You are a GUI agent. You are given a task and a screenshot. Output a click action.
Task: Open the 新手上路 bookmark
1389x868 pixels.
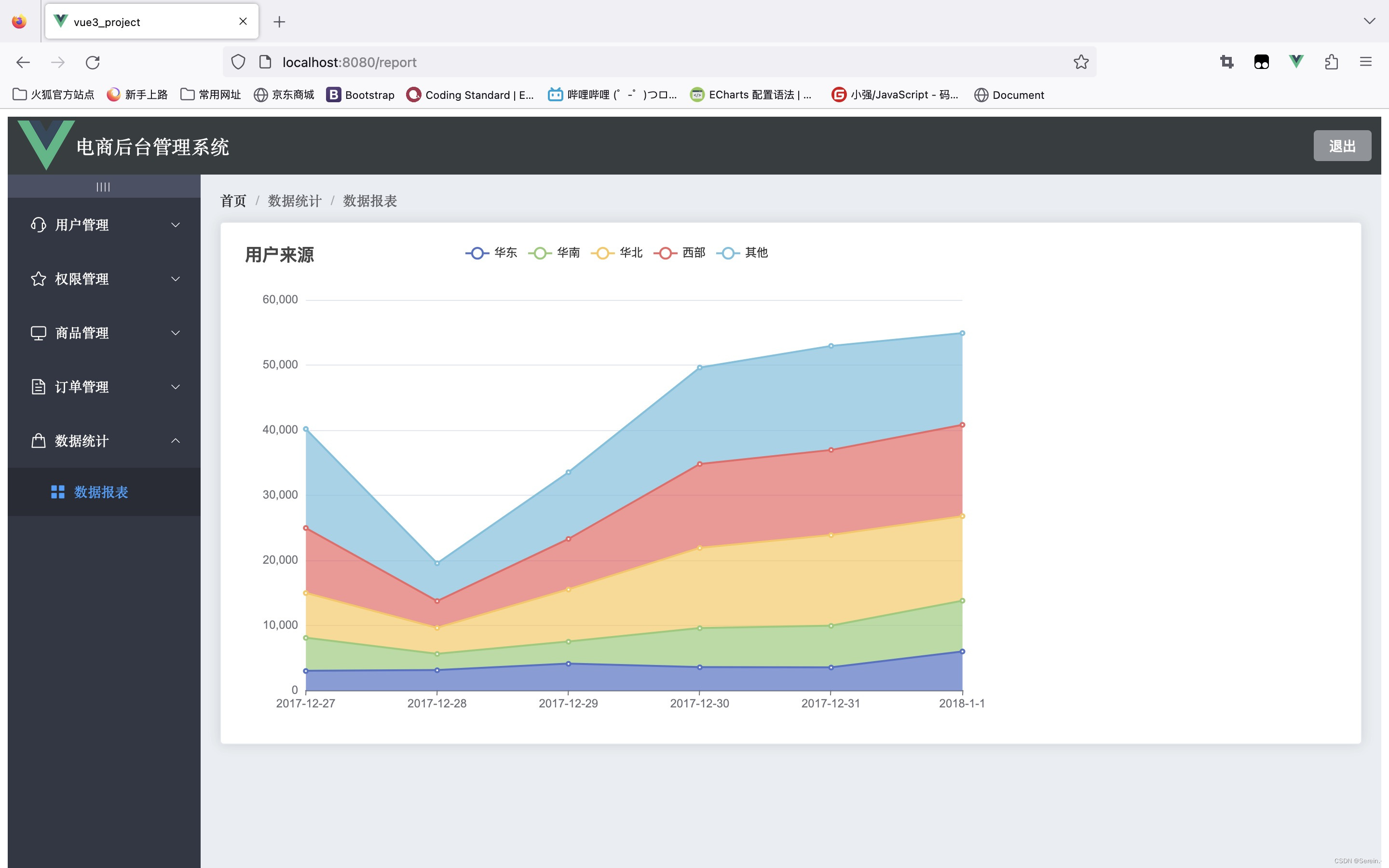click(x=137, y=95)
